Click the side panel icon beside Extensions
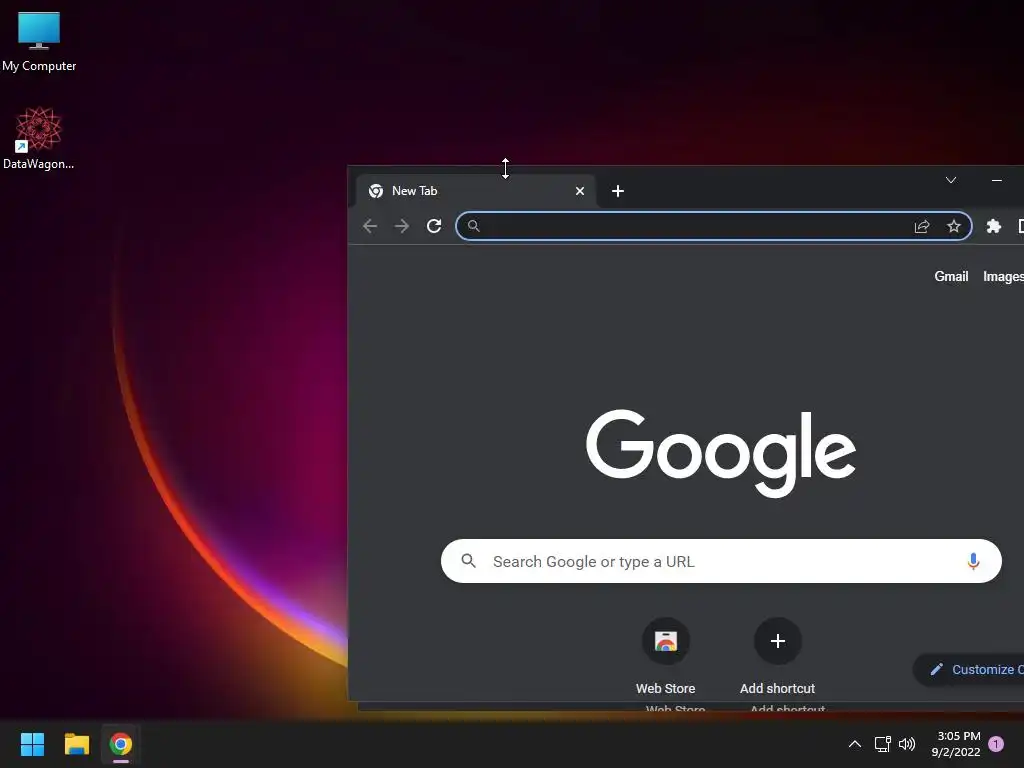The image size is (1024, 768). 1021,226
